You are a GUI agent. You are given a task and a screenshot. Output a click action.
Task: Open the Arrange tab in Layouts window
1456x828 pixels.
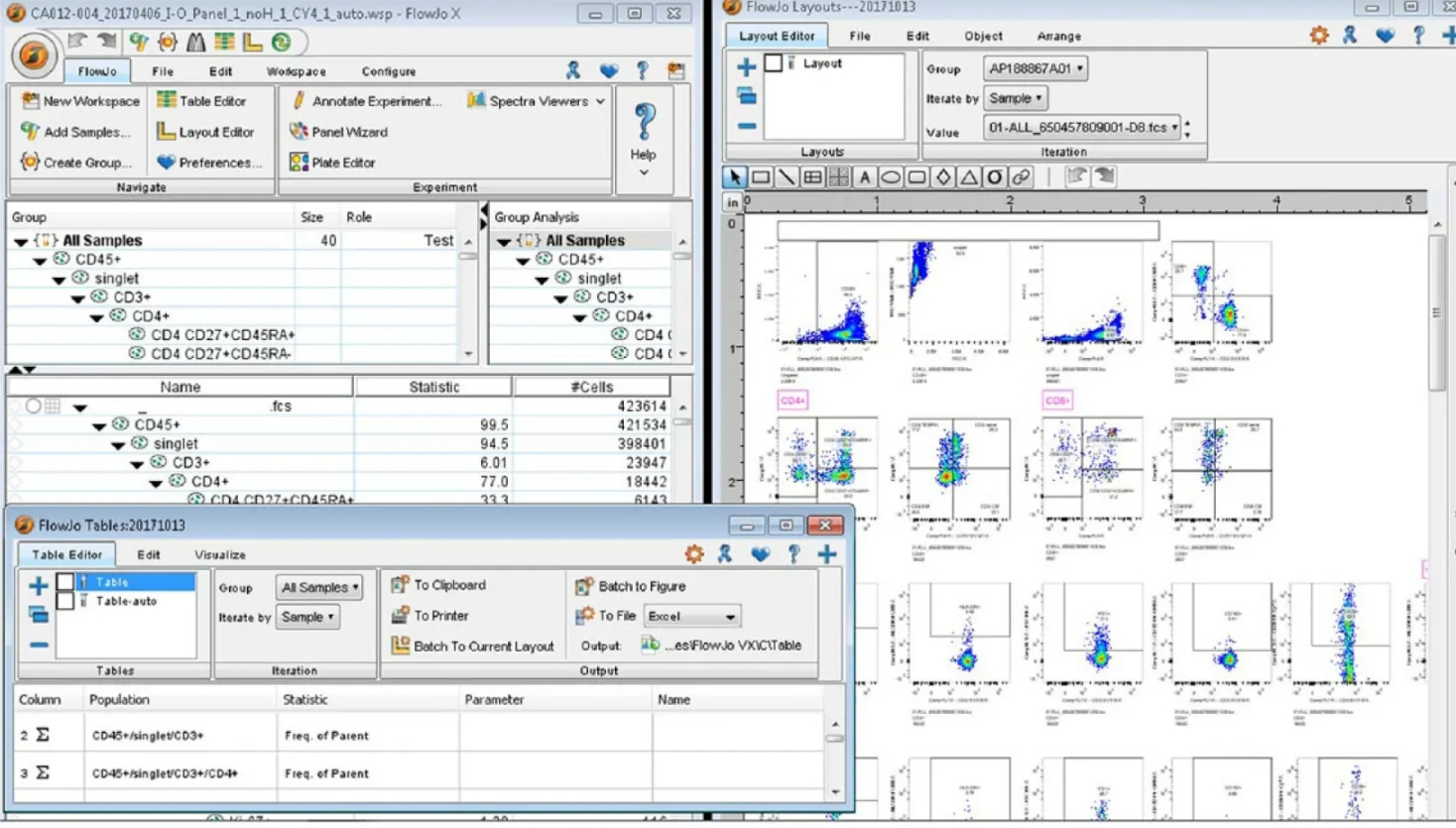point(1058,36)
